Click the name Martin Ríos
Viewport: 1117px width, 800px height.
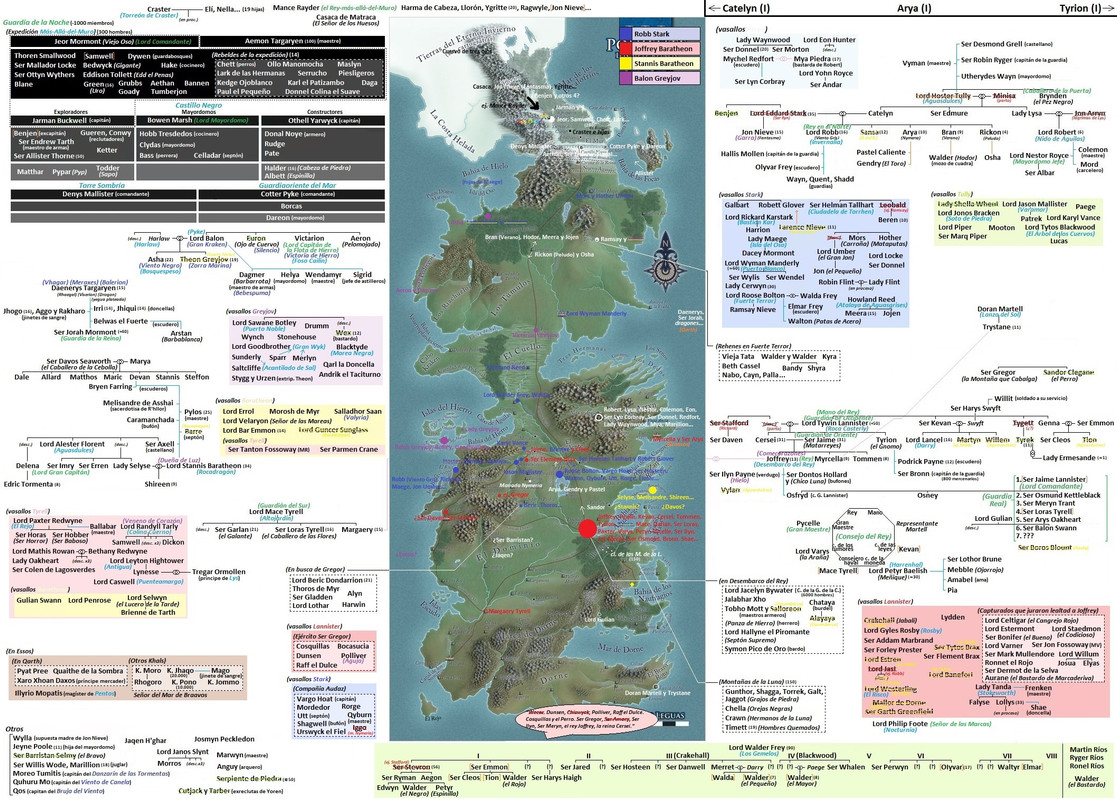1088,749
